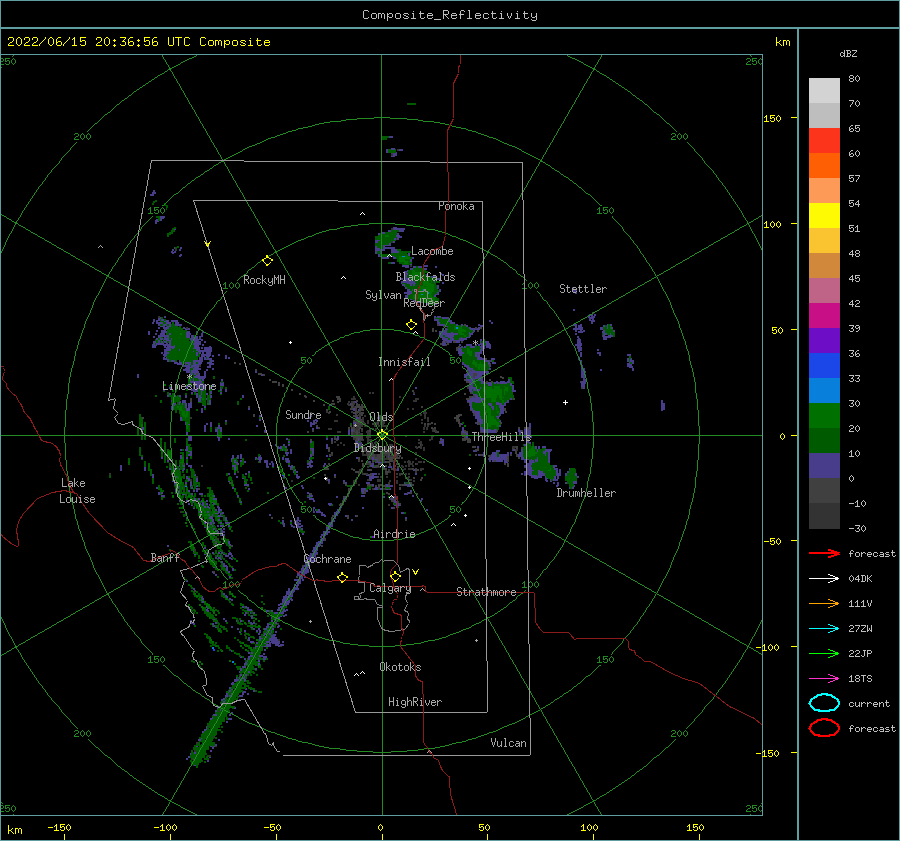
Task: Click the red forecast arrow in legend
Action: point(824,553)
